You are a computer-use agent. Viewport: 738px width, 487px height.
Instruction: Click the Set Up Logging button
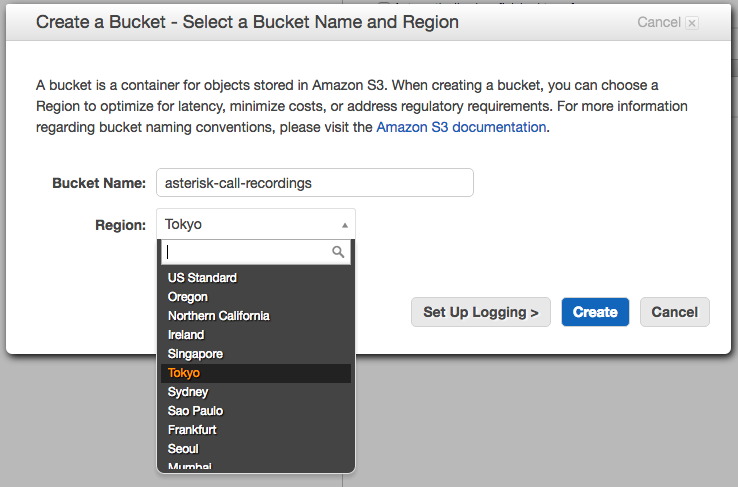pyautogui.click(x=481, y=312)
